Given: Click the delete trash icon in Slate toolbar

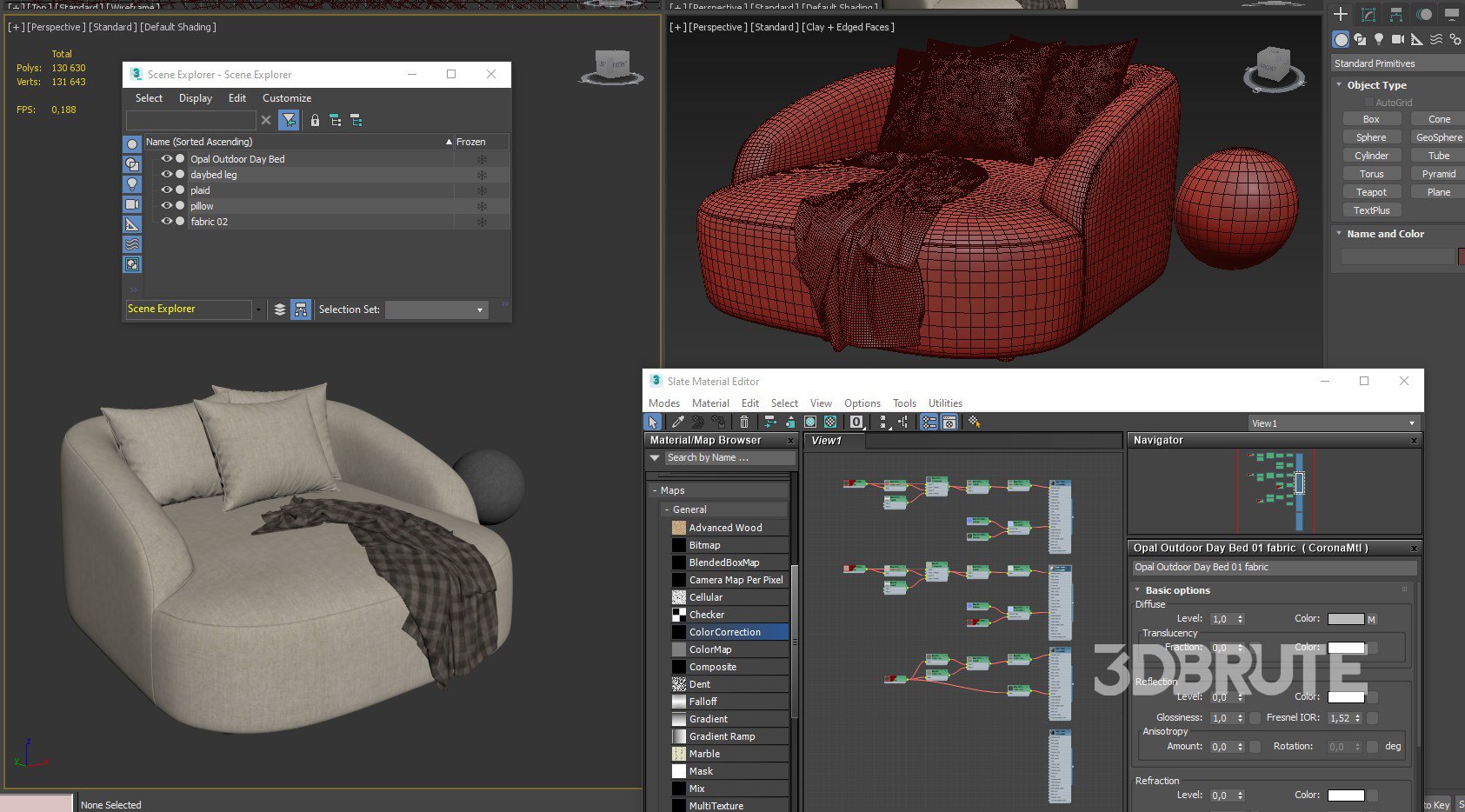Looking at the screenshot, I should tap(744, 423).
